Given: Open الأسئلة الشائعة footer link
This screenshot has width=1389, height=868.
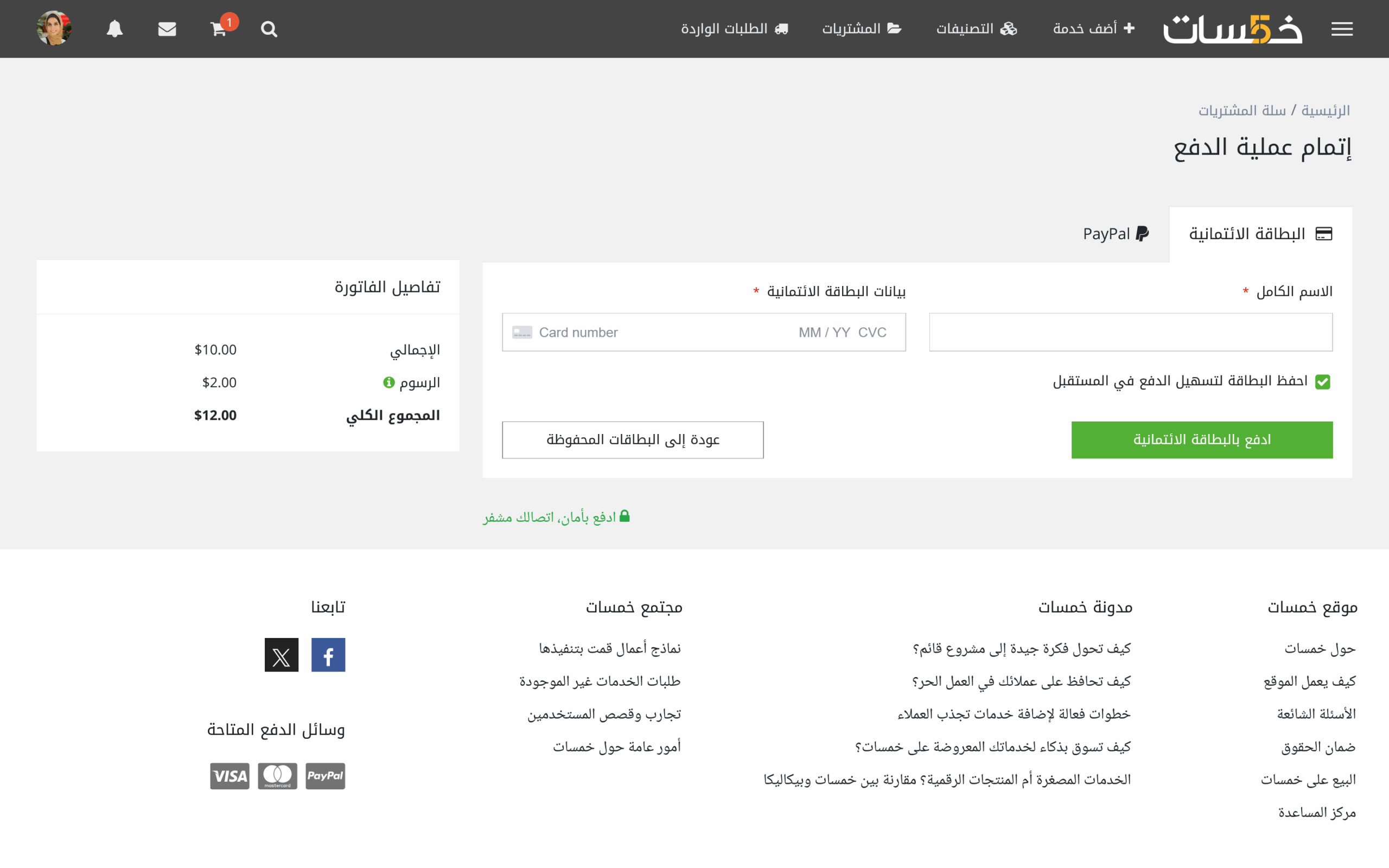Looking at the screenshot, I should 1316,714.
